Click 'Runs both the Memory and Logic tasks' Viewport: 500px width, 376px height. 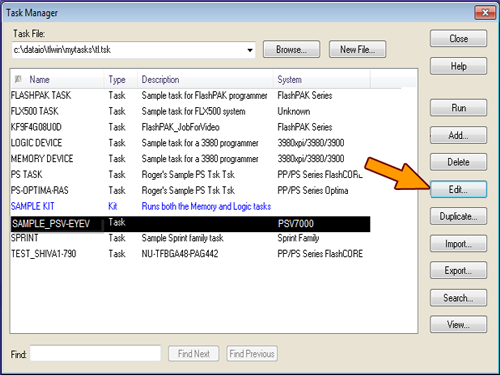pos(206,206)
